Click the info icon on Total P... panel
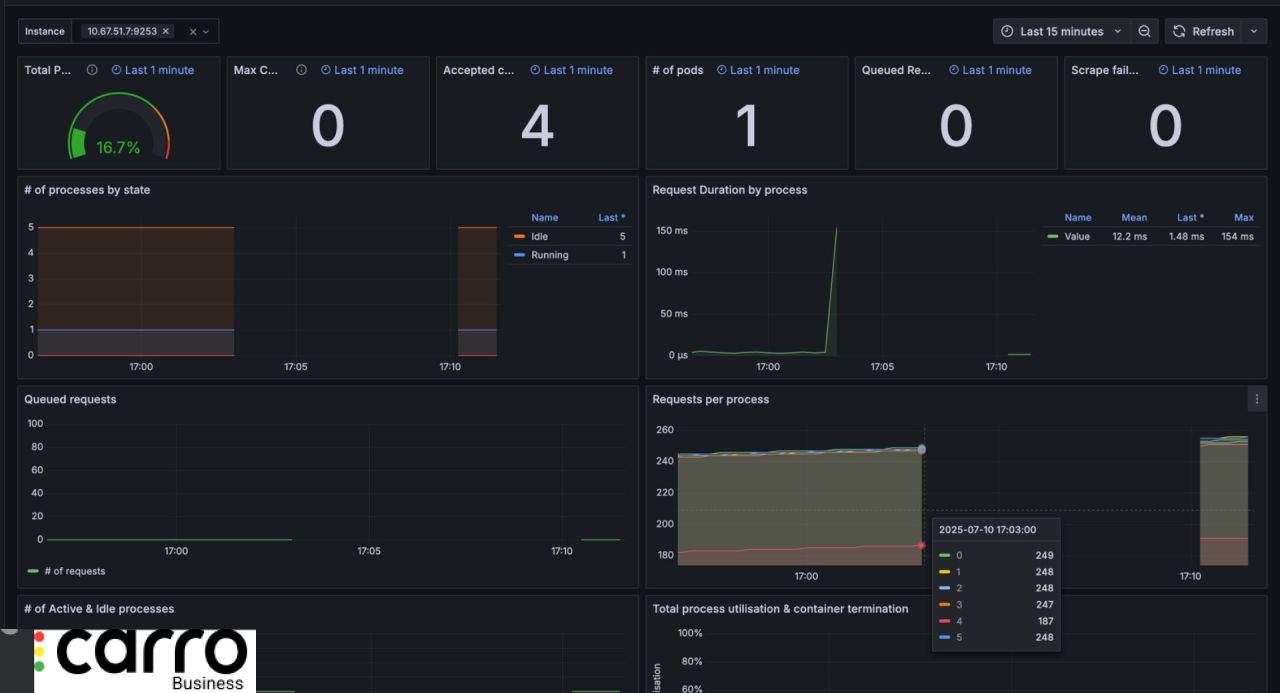 pyautogui.click(x=92, y=70)
